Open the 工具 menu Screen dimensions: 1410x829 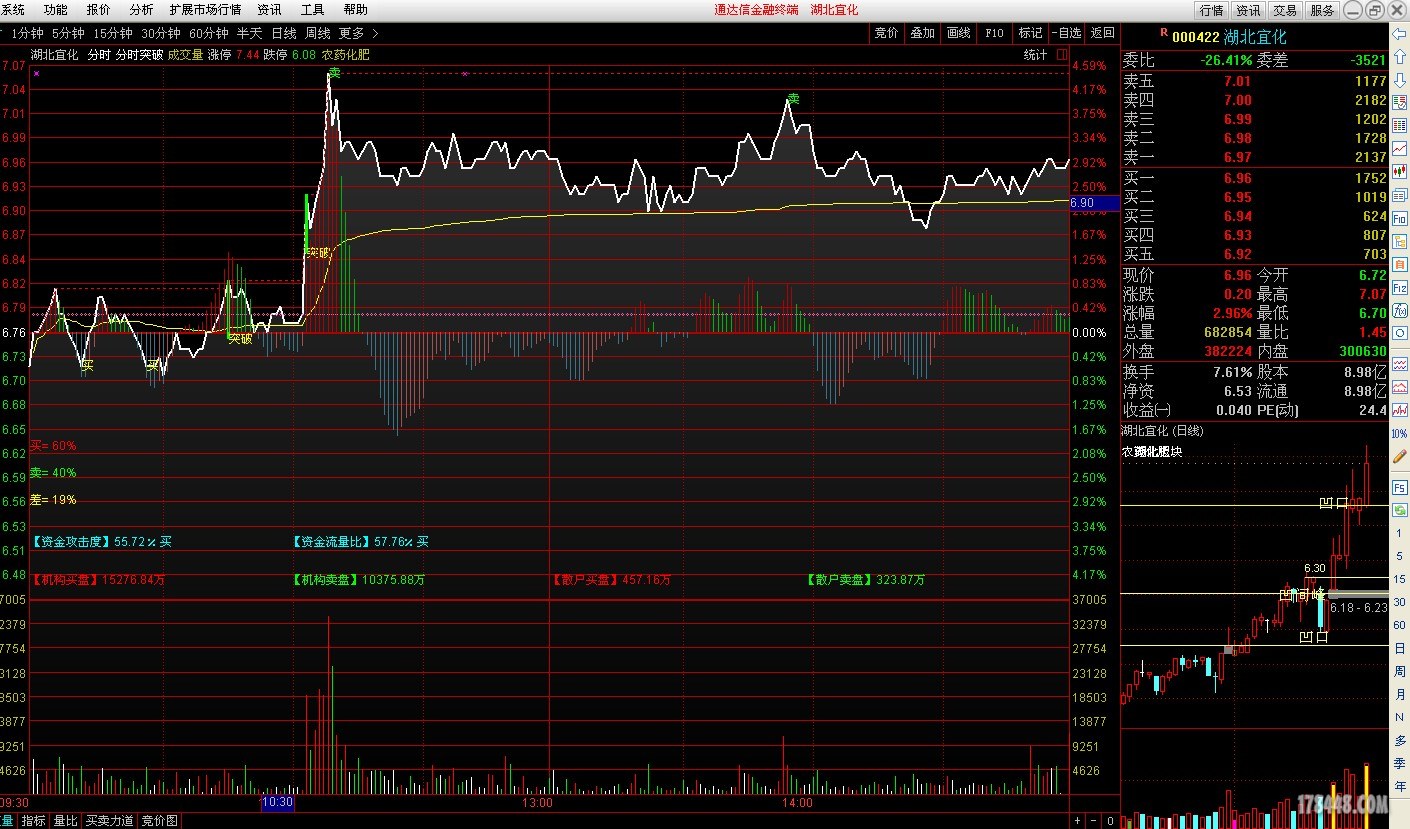(x=313, y=10)
